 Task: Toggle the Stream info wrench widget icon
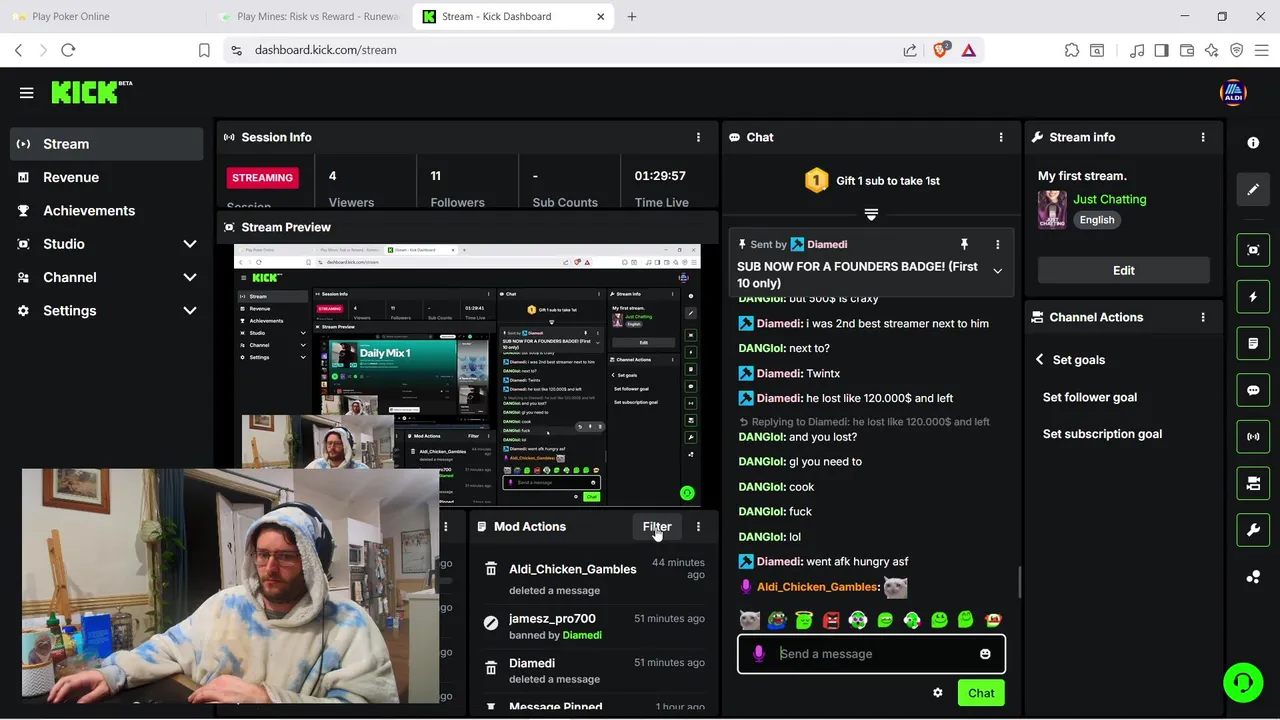point(1253,530)
